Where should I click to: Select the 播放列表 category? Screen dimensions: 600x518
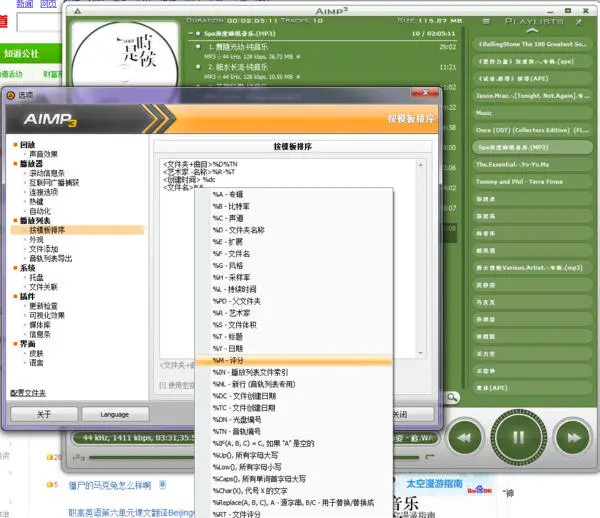(35, 221)
